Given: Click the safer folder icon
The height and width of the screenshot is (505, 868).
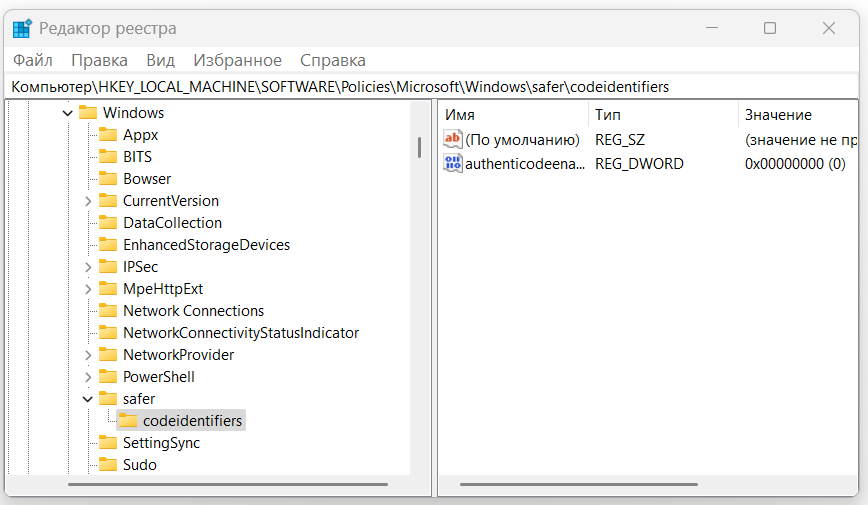Looking at the screenshot, I should 108,398.
